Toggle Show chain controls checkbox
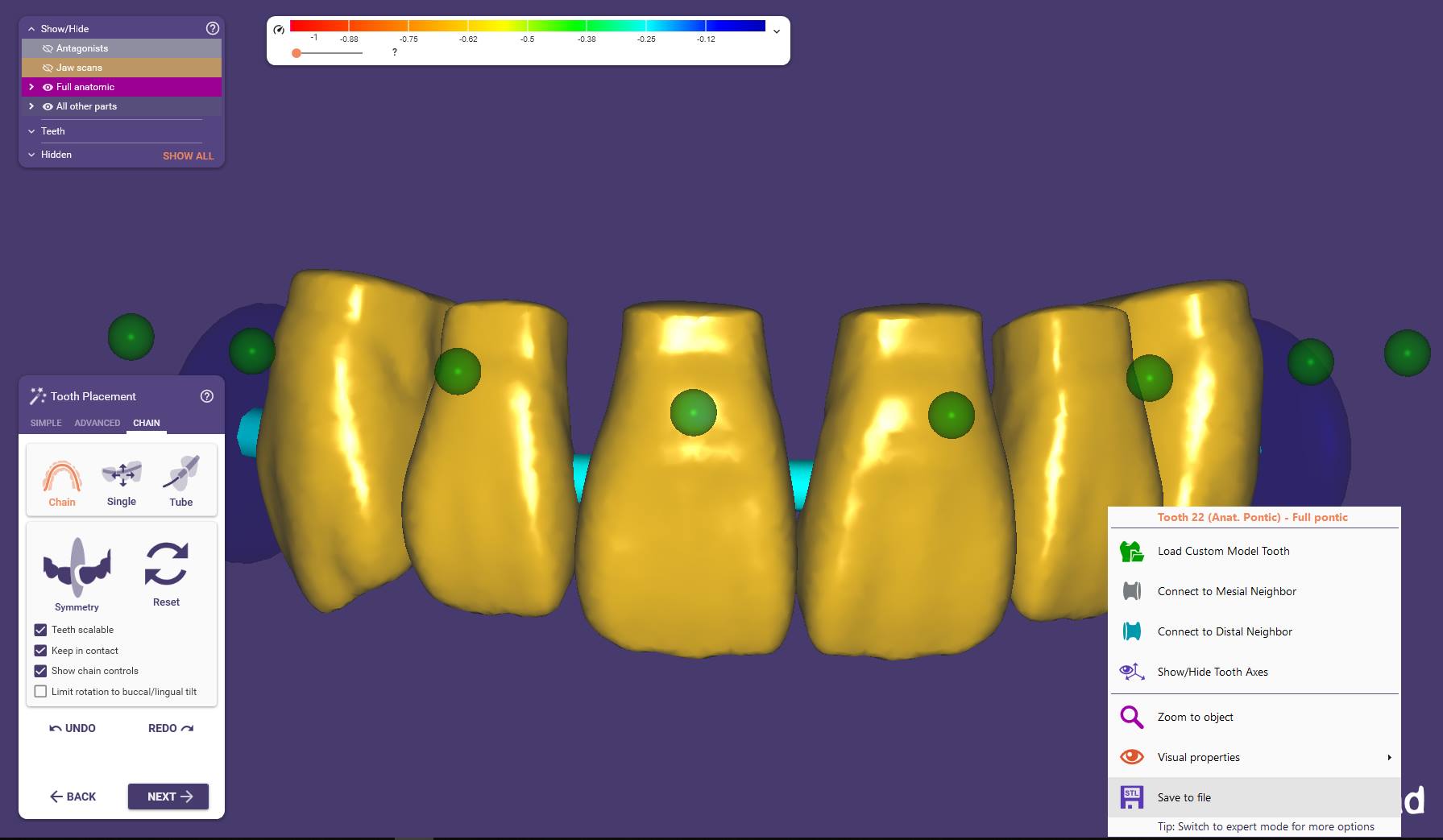The image size is (1443, 840). click(40, 671)
